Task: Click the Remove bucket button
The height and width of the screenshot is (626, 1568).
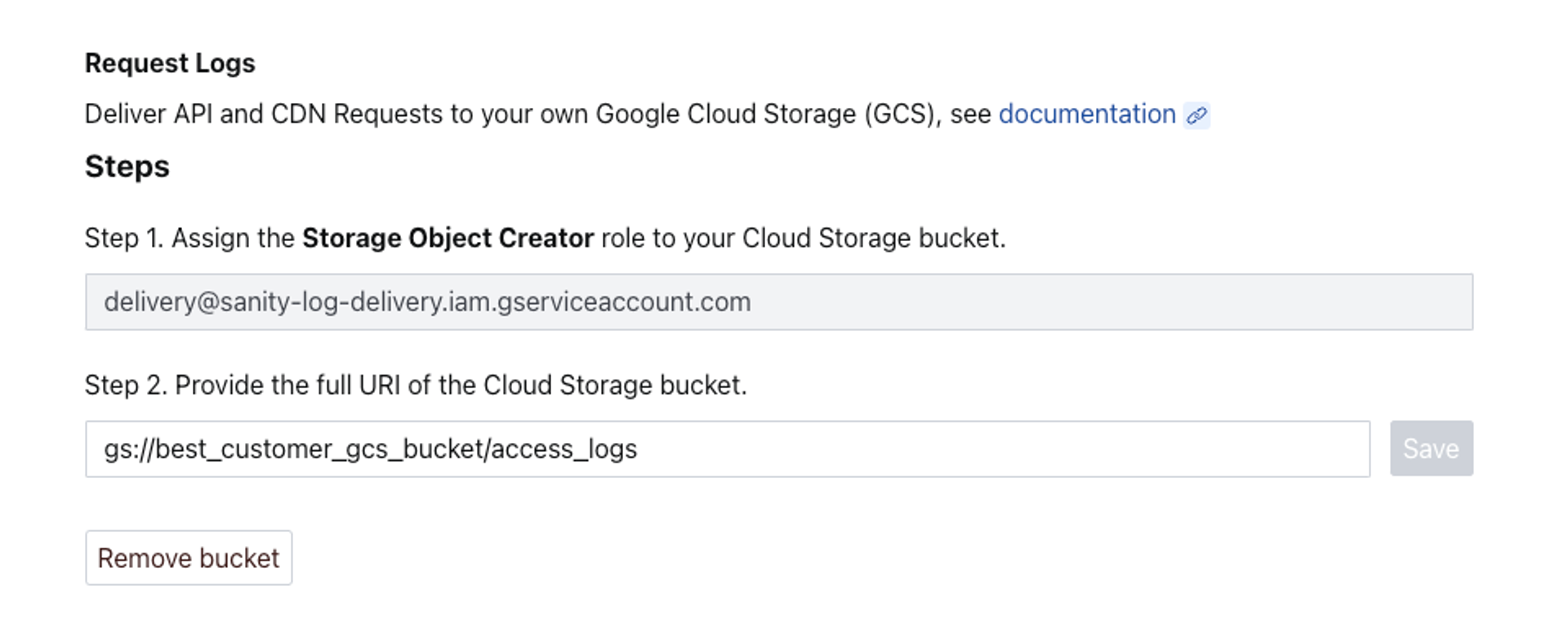Action: (189, 558)
